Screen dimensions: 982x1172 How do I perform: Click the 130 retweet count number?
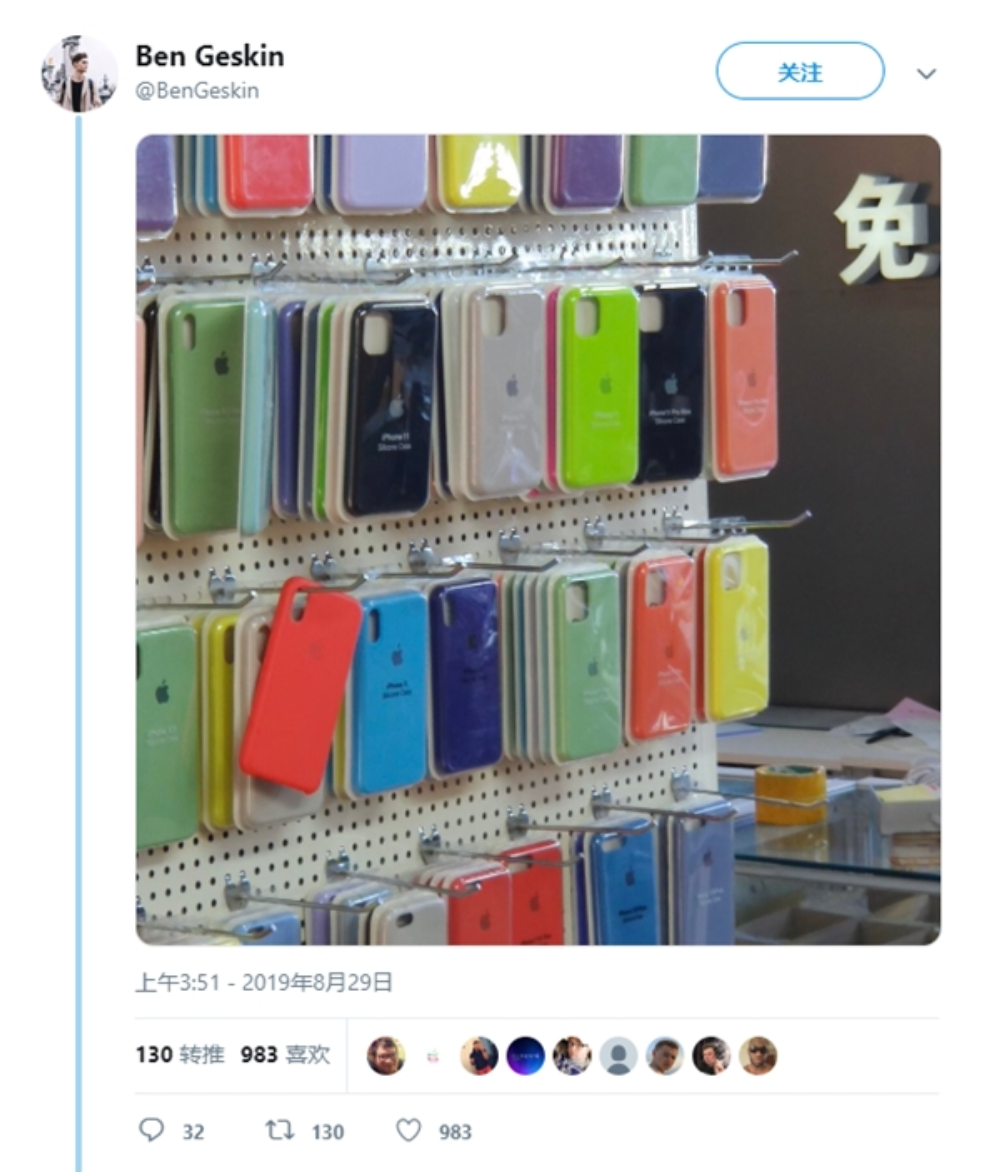[x=327, y=1132]
